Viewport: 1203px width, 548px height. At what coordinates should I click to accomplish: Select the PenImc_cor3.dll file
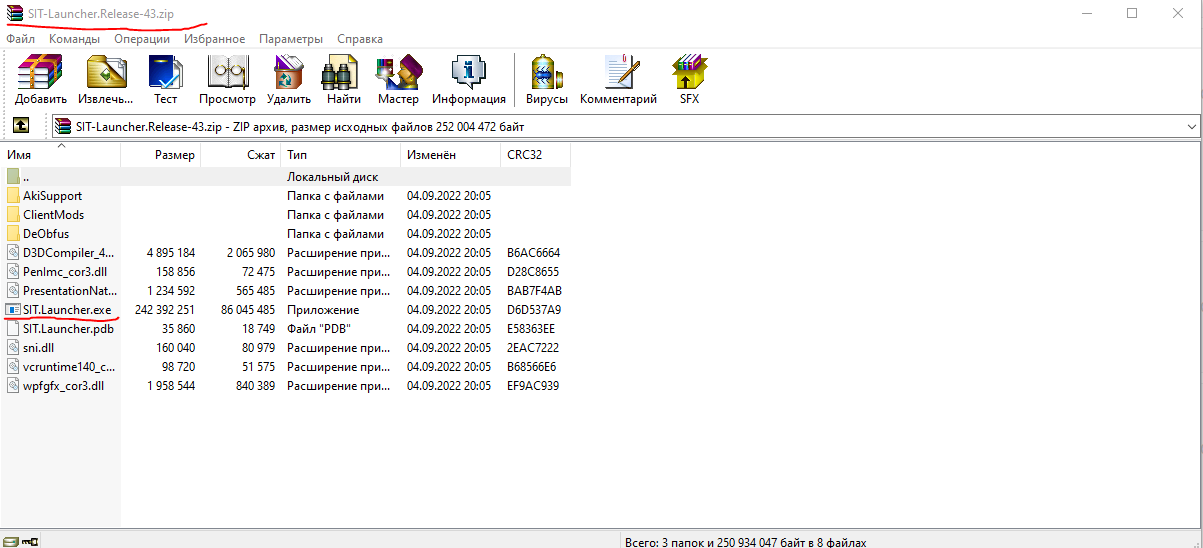(x=63, y=272)
